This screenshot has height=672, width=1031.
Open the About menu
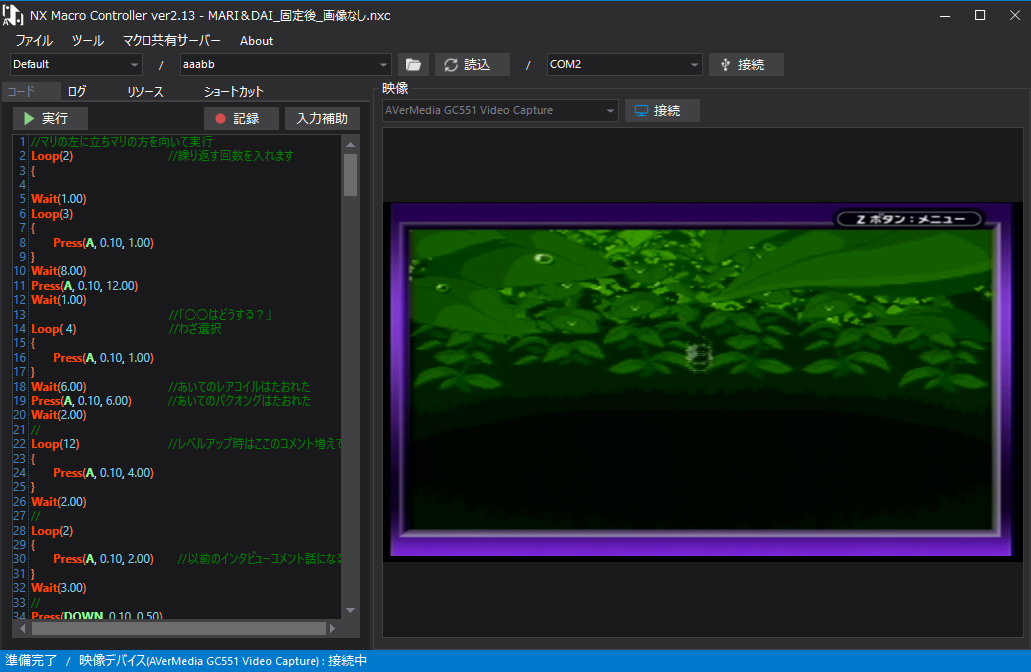256,41
